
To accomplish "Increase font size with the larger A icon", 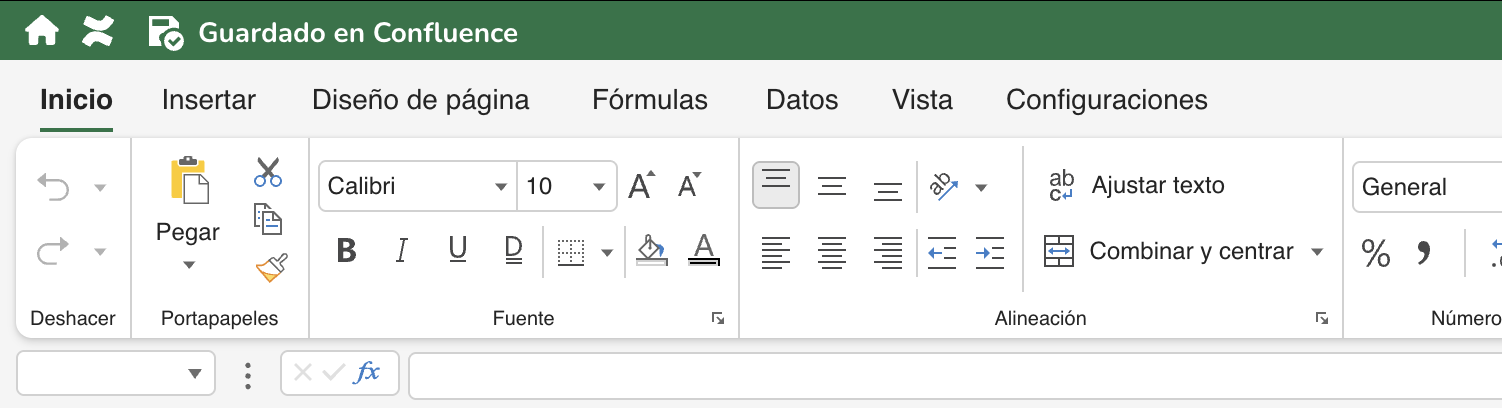I will 641,186.
